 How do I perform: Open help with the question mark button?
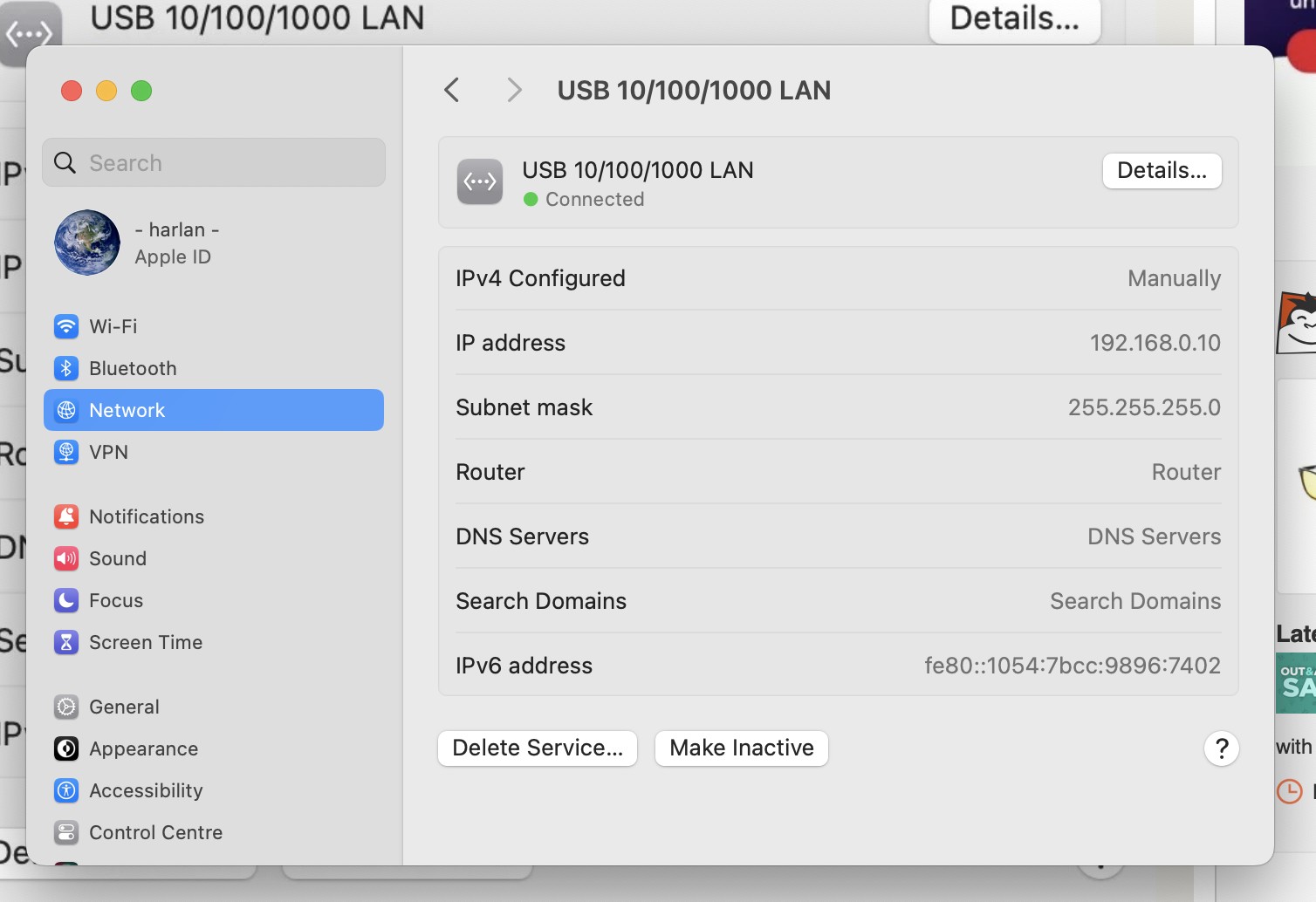click(1222, 748)
